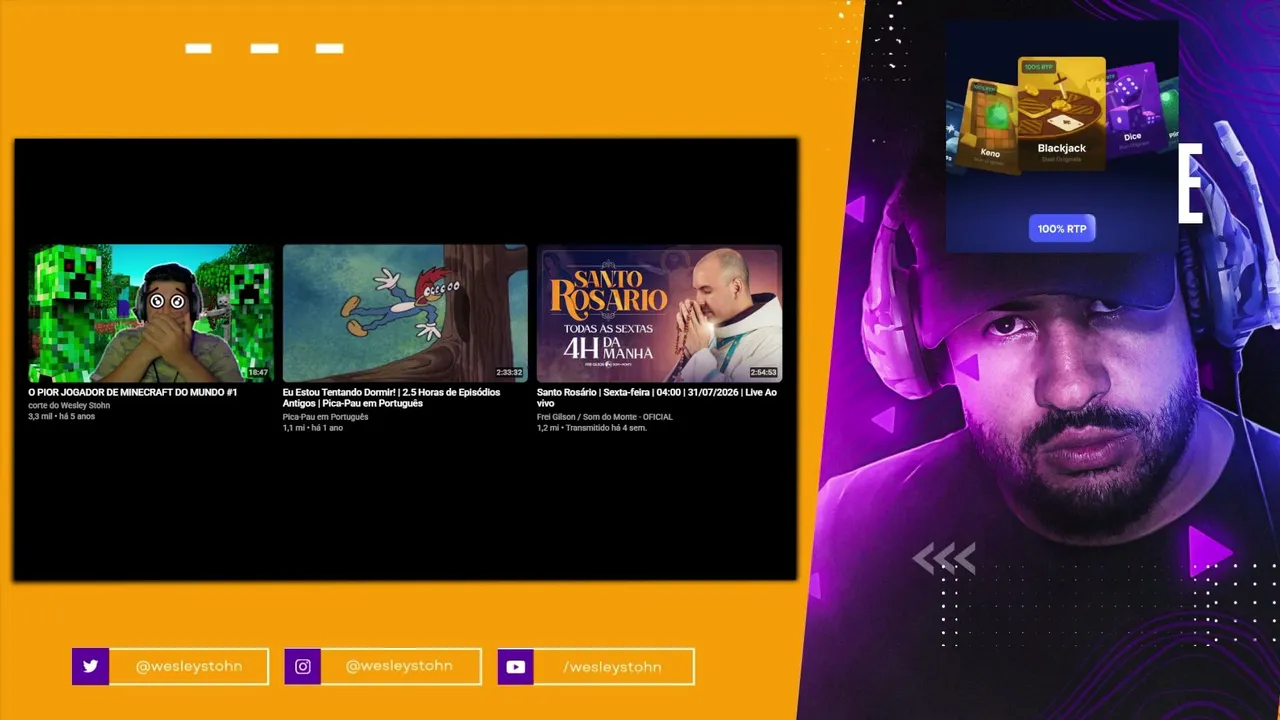Click the 2:54:53 duration badge
This screenshot has height=720, width=1280.
[763, 373]
